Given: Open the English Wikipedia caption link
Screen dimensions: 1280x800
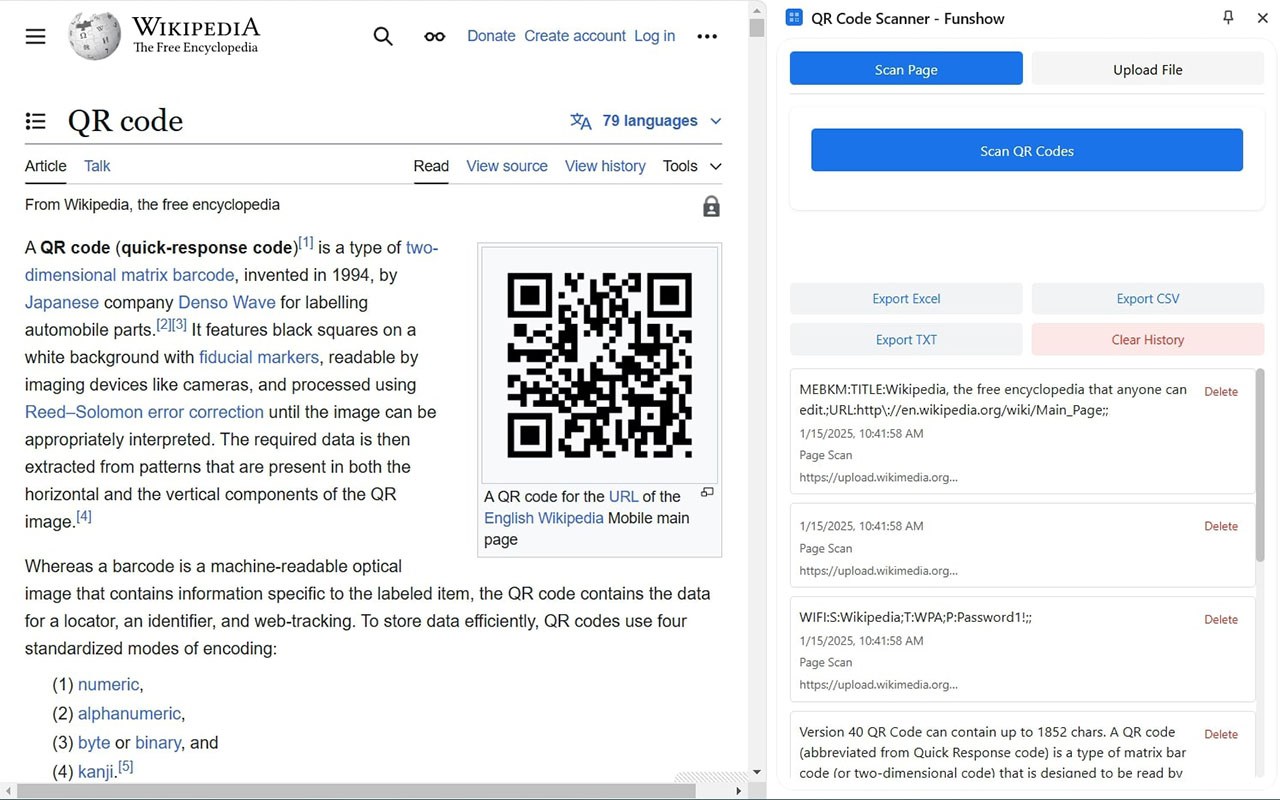Looking at the screenshot, I should tap(544, 518).
